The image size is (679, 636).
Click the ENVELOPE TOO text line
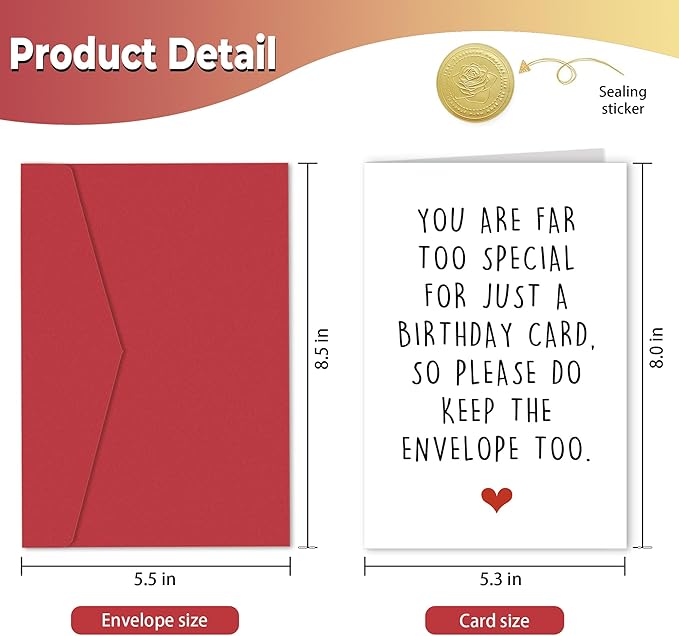pos(496,449)
